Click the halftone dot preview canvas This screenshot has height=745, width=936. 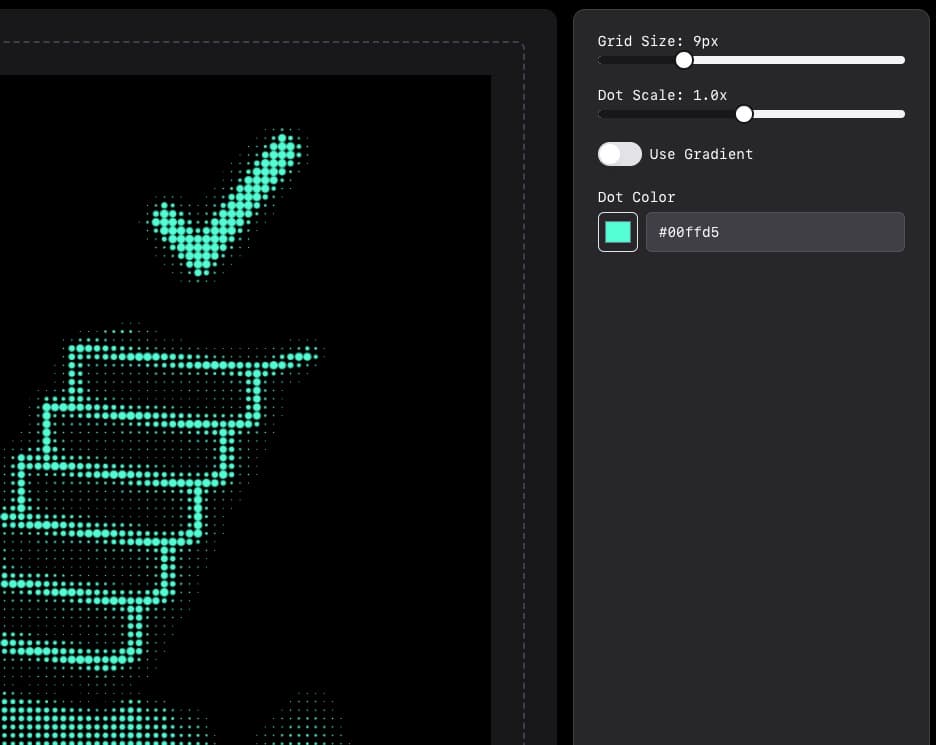245,410
